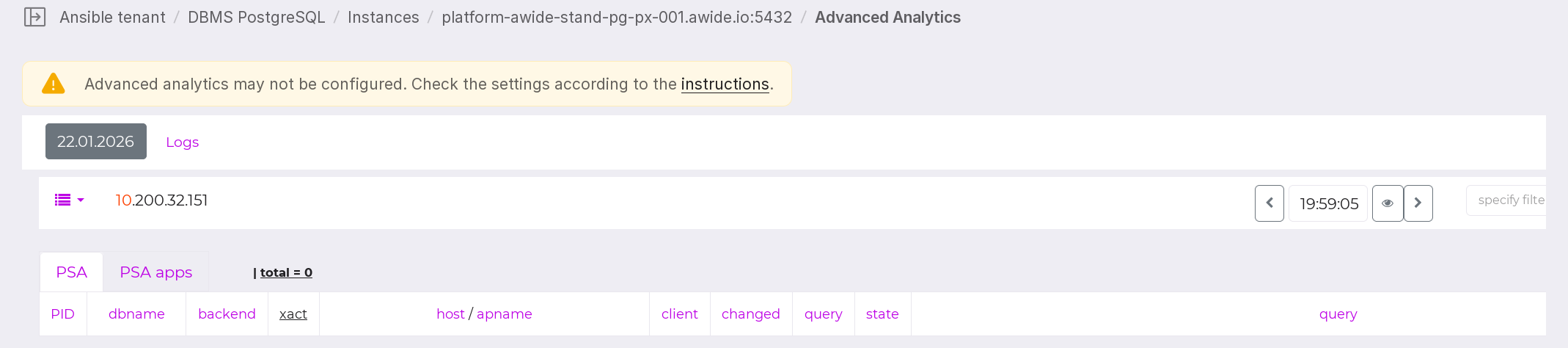This screenshot has width=1568, height=348.
Task: Go to Instances breadcrumb
Action: point(383,17)
